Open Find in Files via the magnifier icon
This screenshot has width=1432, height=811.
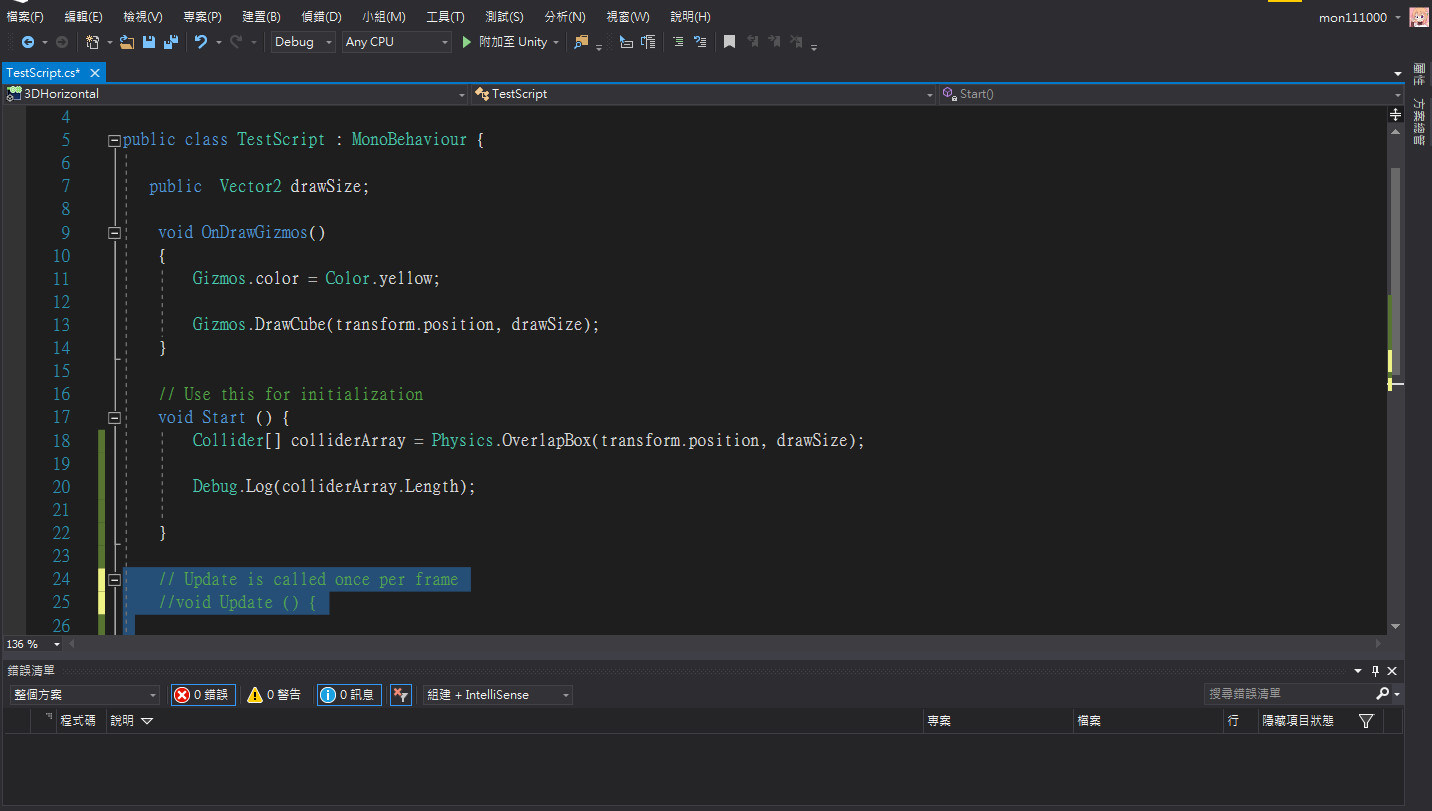point(580,42)
